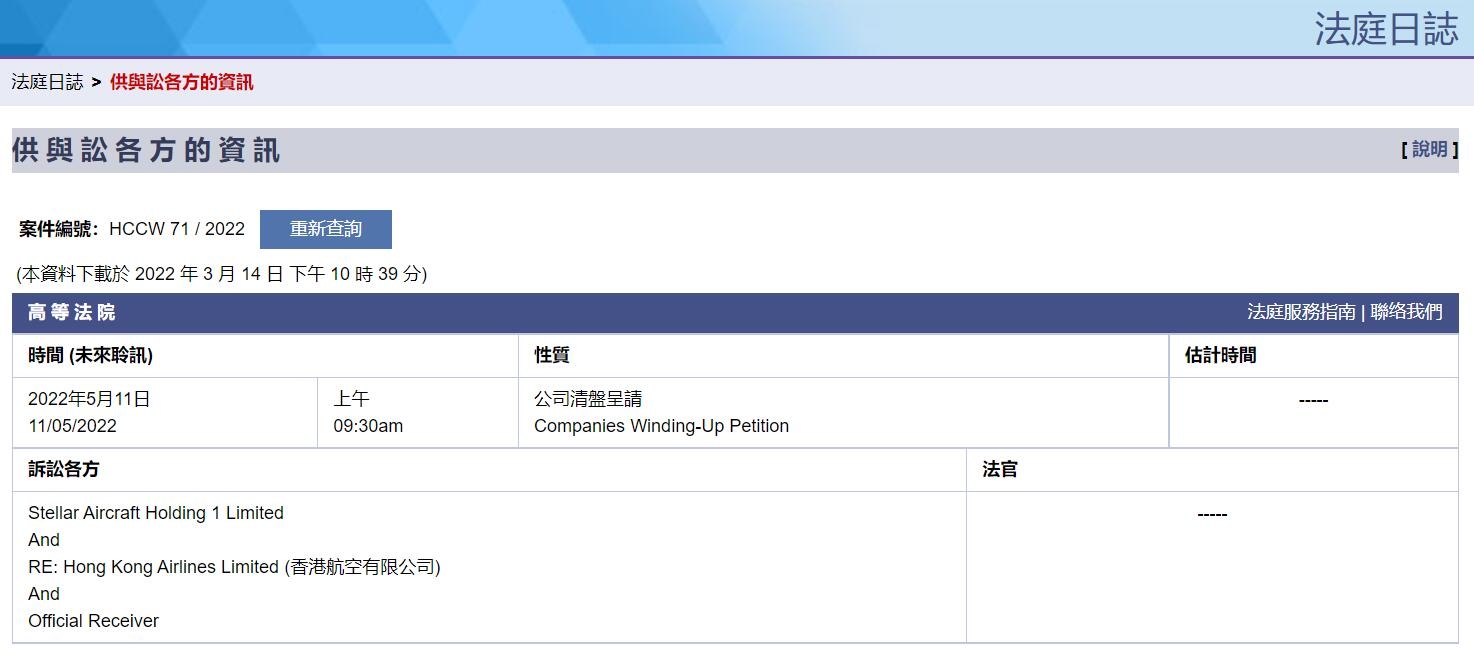Go to 法庭日誌 in the breadcrumb
The image size is (1474, 650).
click(x=47, y=82)
